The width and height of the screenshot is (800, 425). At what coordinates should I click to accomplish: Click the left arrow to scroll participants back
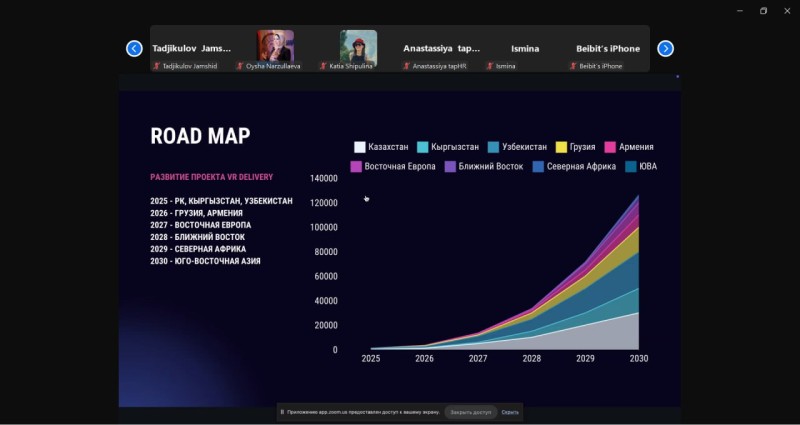pyautogui.click(x=134, y=48)
